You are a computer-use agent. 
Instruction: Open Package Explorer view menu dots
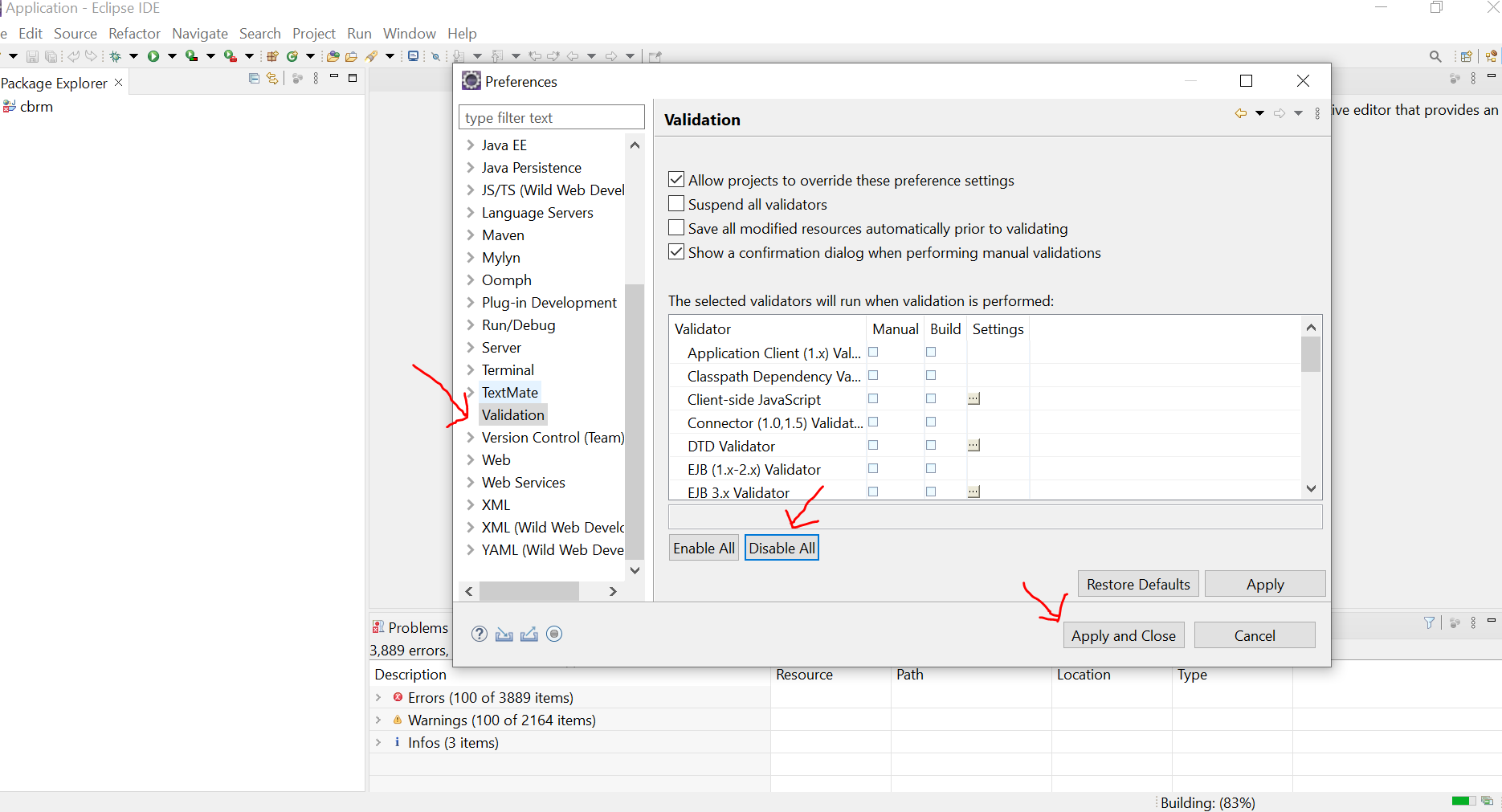316,78
